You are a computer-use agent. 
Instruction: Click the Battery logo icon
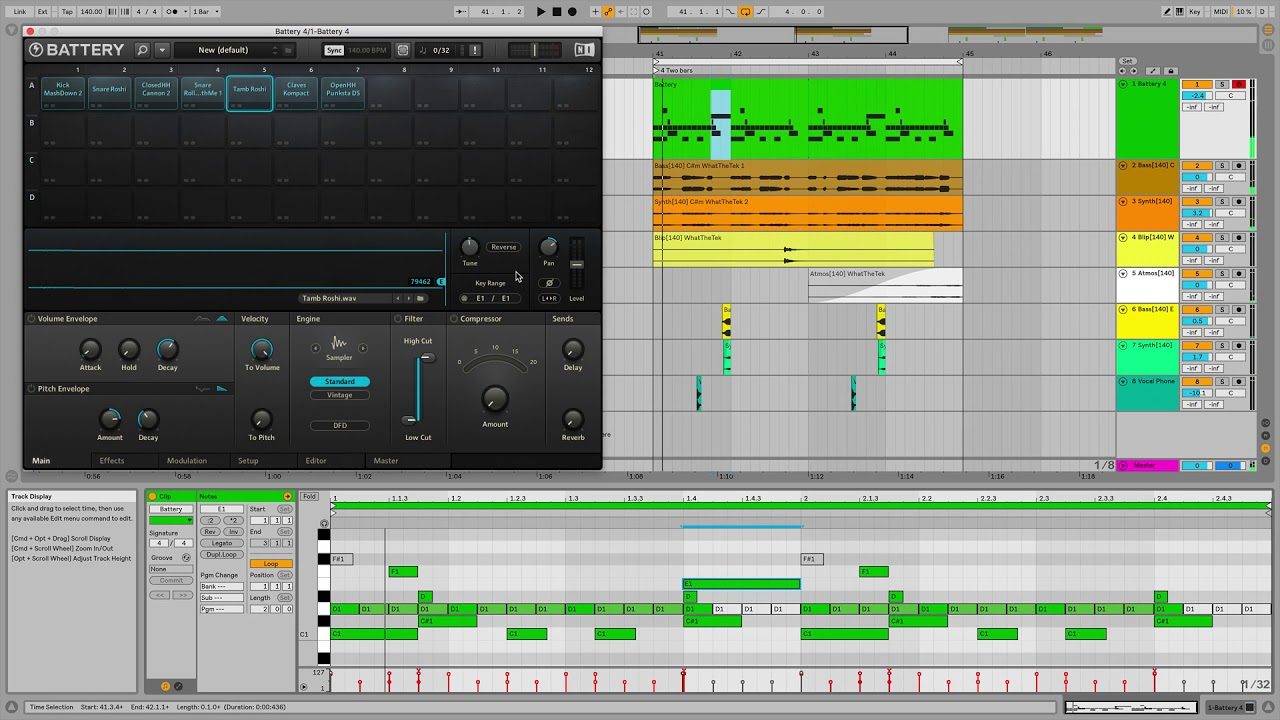(x=36, y=50)
